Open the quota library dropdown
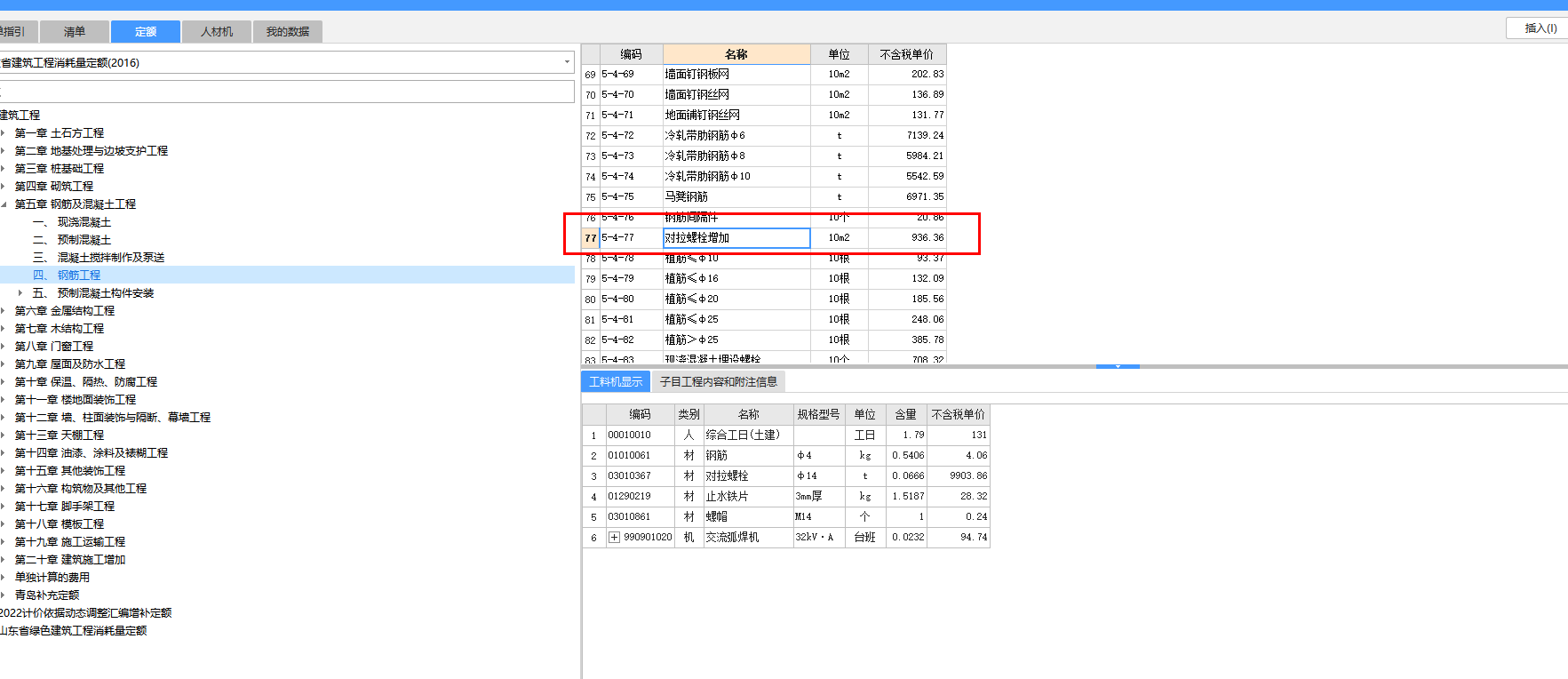 [567, 62]
